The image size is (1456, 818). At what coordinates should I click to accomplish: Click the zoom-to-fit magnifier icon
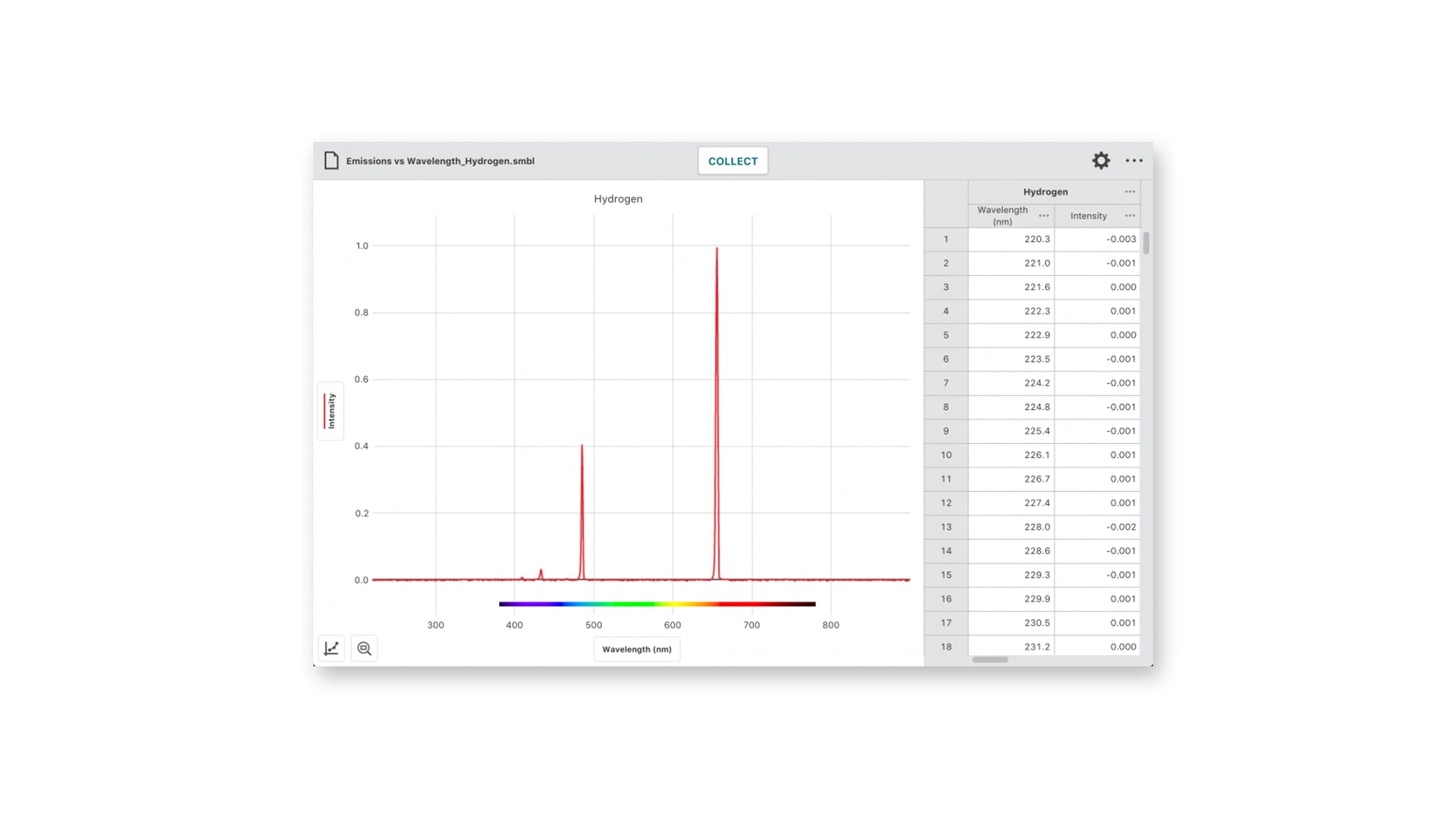[365, 647]
